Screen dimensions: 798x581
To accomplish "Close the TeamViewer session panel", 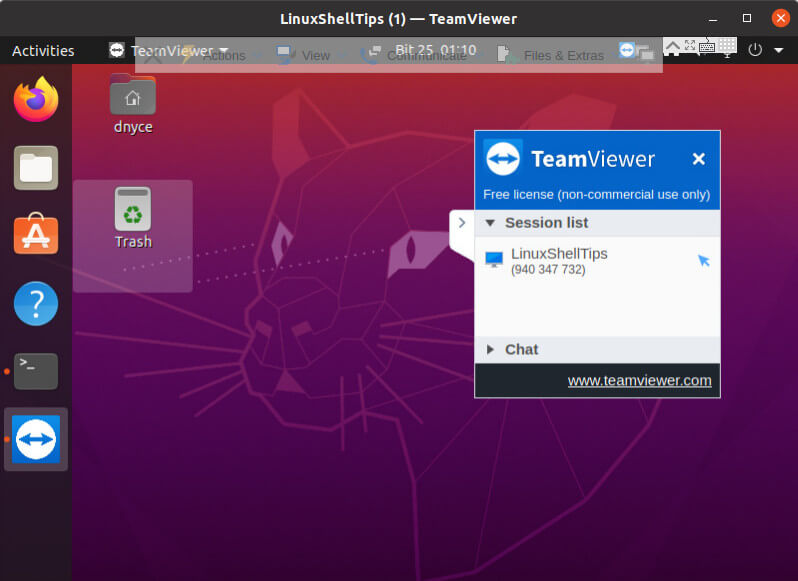I will click(699, 159).
